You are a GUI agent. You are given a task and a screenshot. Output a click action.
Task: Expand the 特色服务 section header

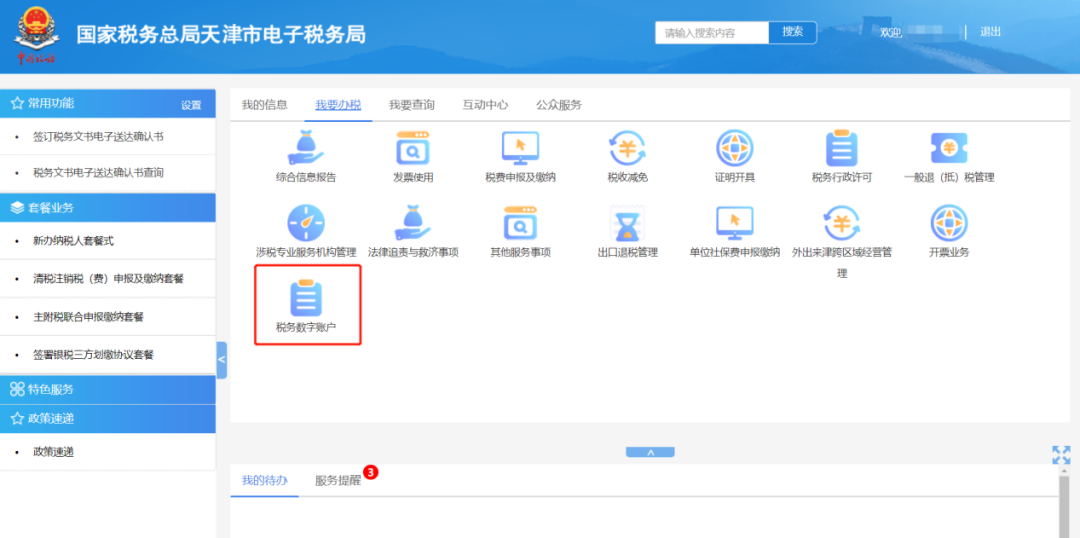(107, 389)
